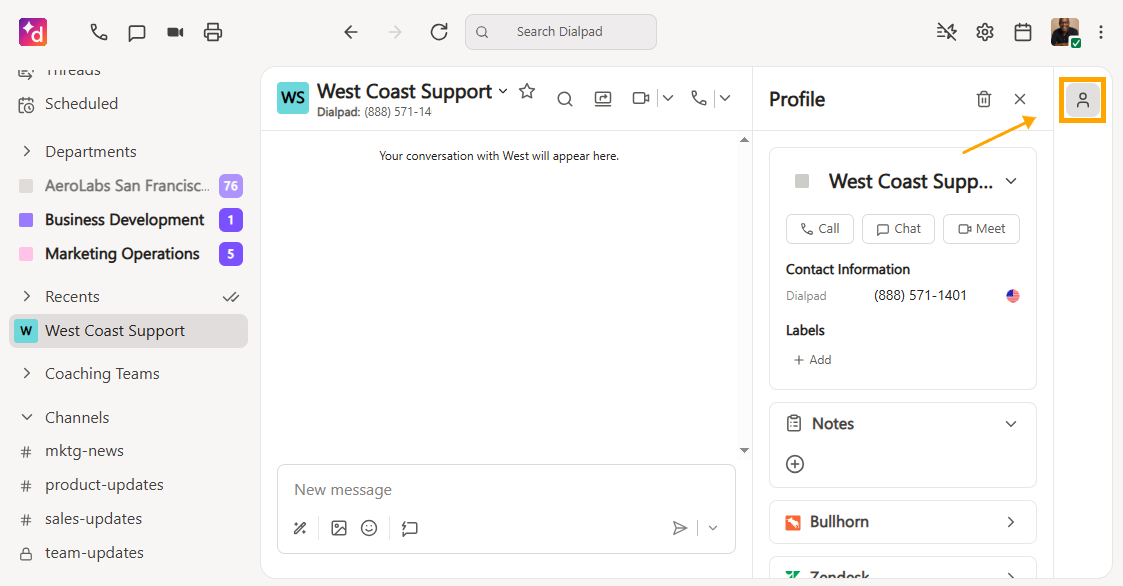Screen dimensions: 1123x586
Task: Click the Ai transcription off icon
Action: (947, 32)
